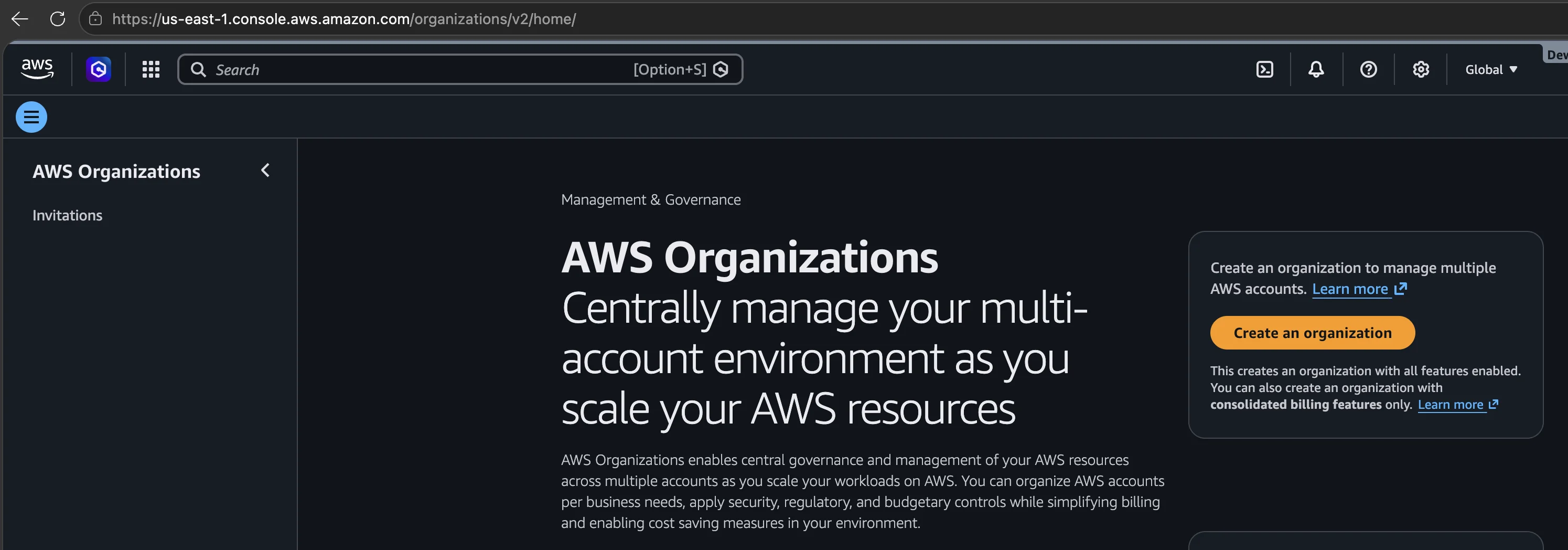Open Invitations in the sidebar
Screen dimensions: 1568x550
coord(68,215)
